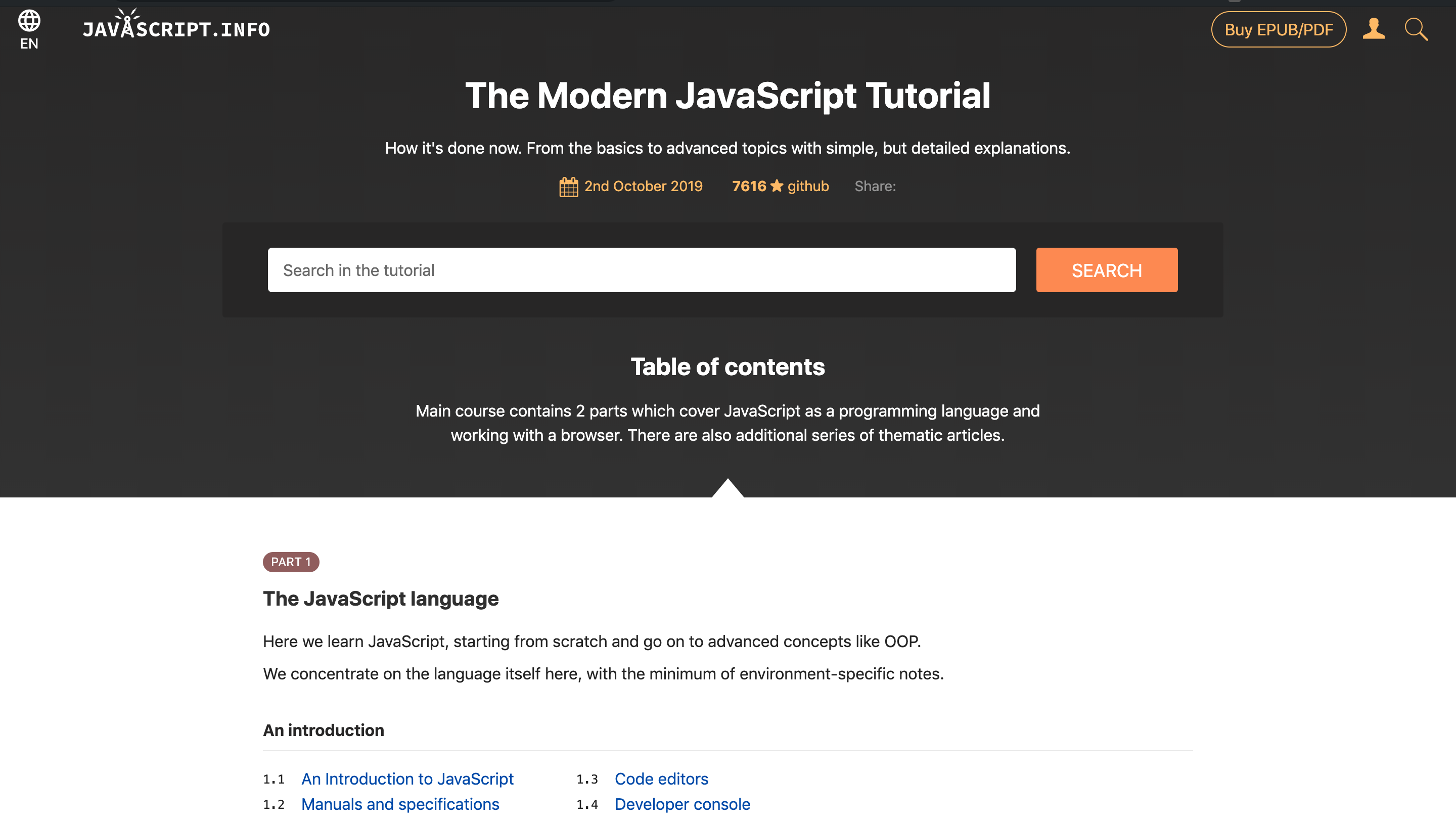Click the '1.1 An Introduction to JavaScript' link

point(407,777)
